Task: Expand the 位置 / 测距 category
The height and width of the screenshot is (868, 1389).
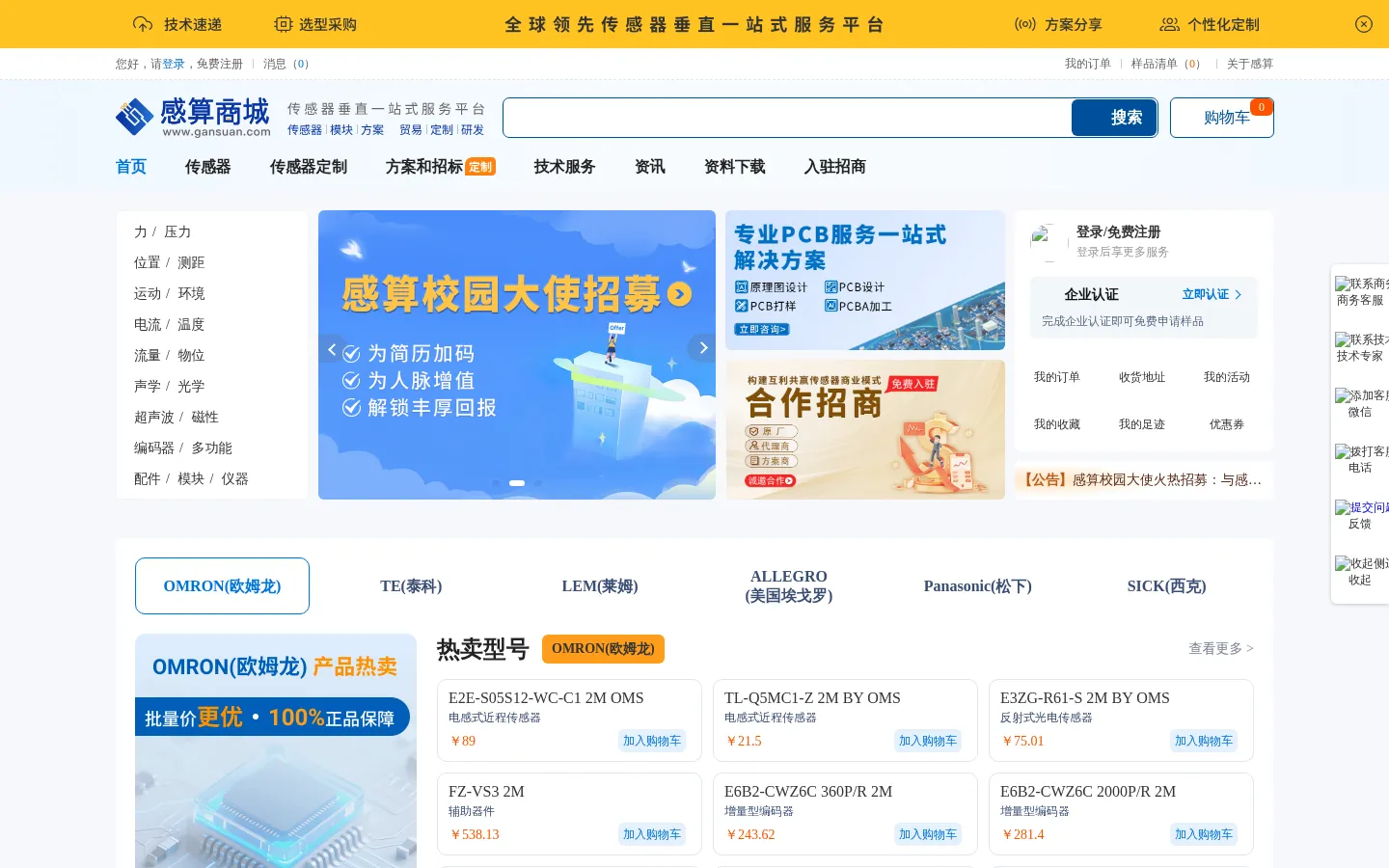Action: pyautogui.click(x=170, y=262)
